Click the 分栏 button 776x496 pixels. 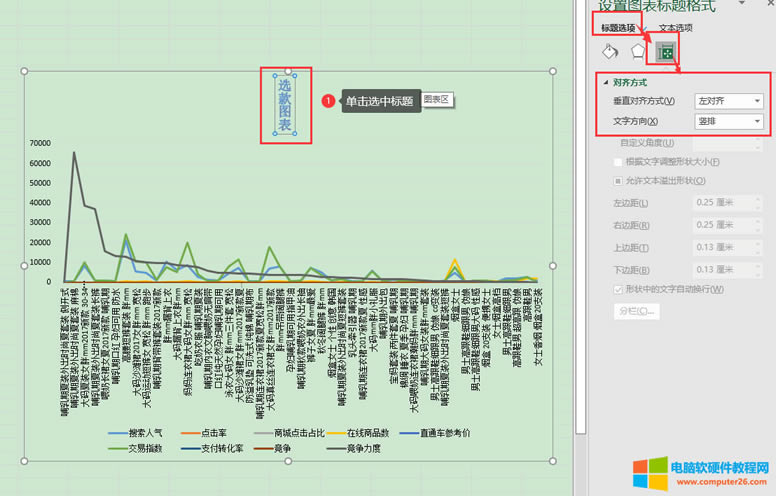coord(638,311)
